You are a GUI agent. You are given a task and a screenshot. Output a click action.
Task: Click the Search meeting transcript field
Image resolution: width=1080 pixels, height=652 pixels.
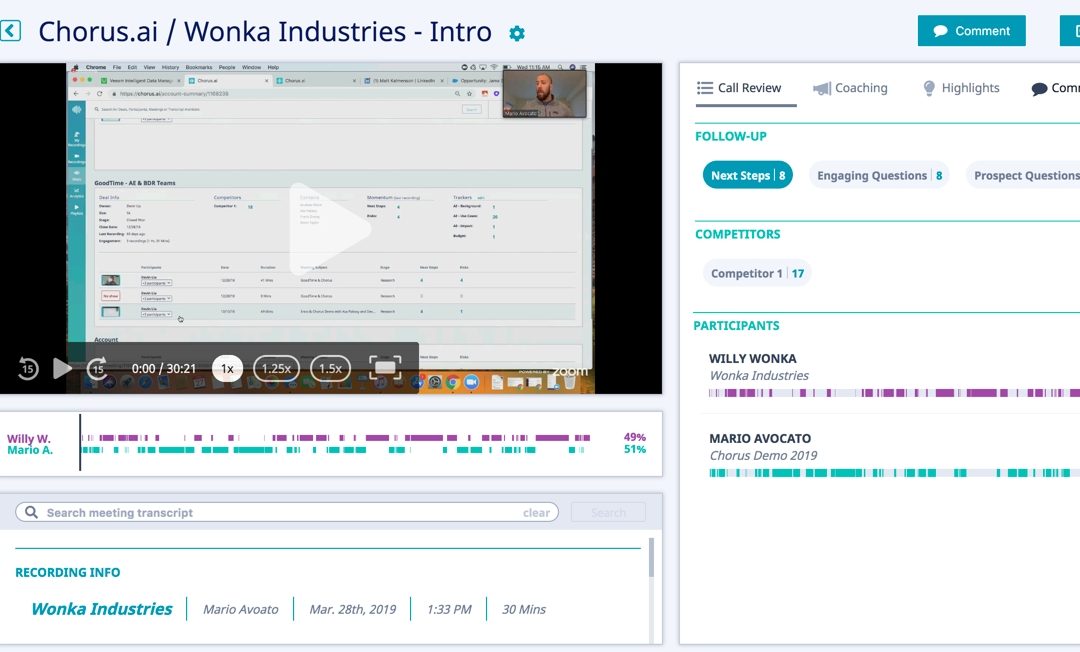(x=287, y=512)
